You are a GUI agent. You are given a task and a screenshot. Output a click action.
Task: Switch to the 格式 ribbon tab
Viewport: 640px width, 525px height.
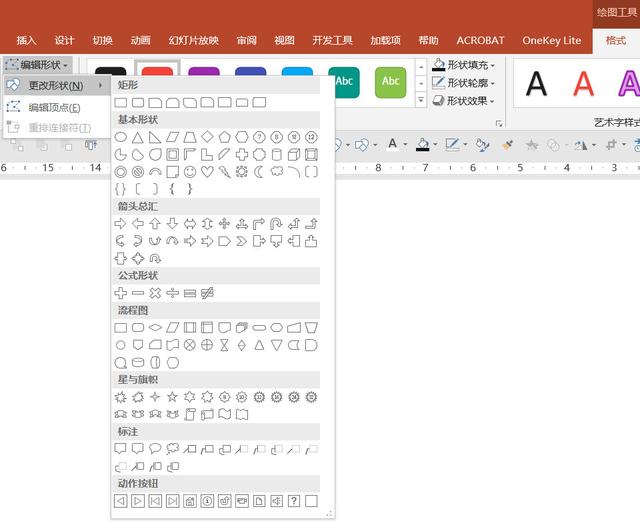tap(616, 40)
